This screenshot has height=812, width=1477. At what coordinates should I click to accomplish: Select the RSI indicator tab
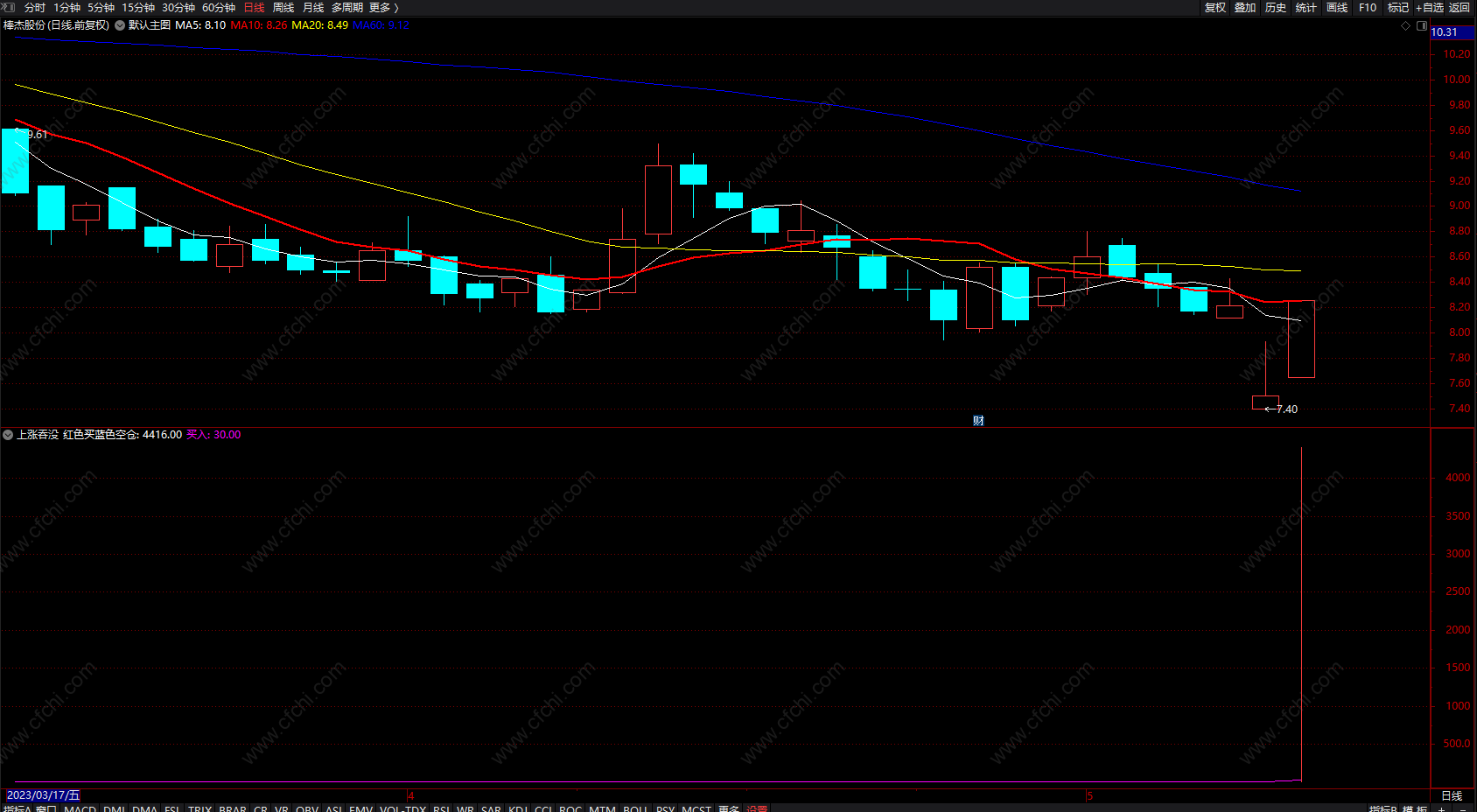[441, 808]
